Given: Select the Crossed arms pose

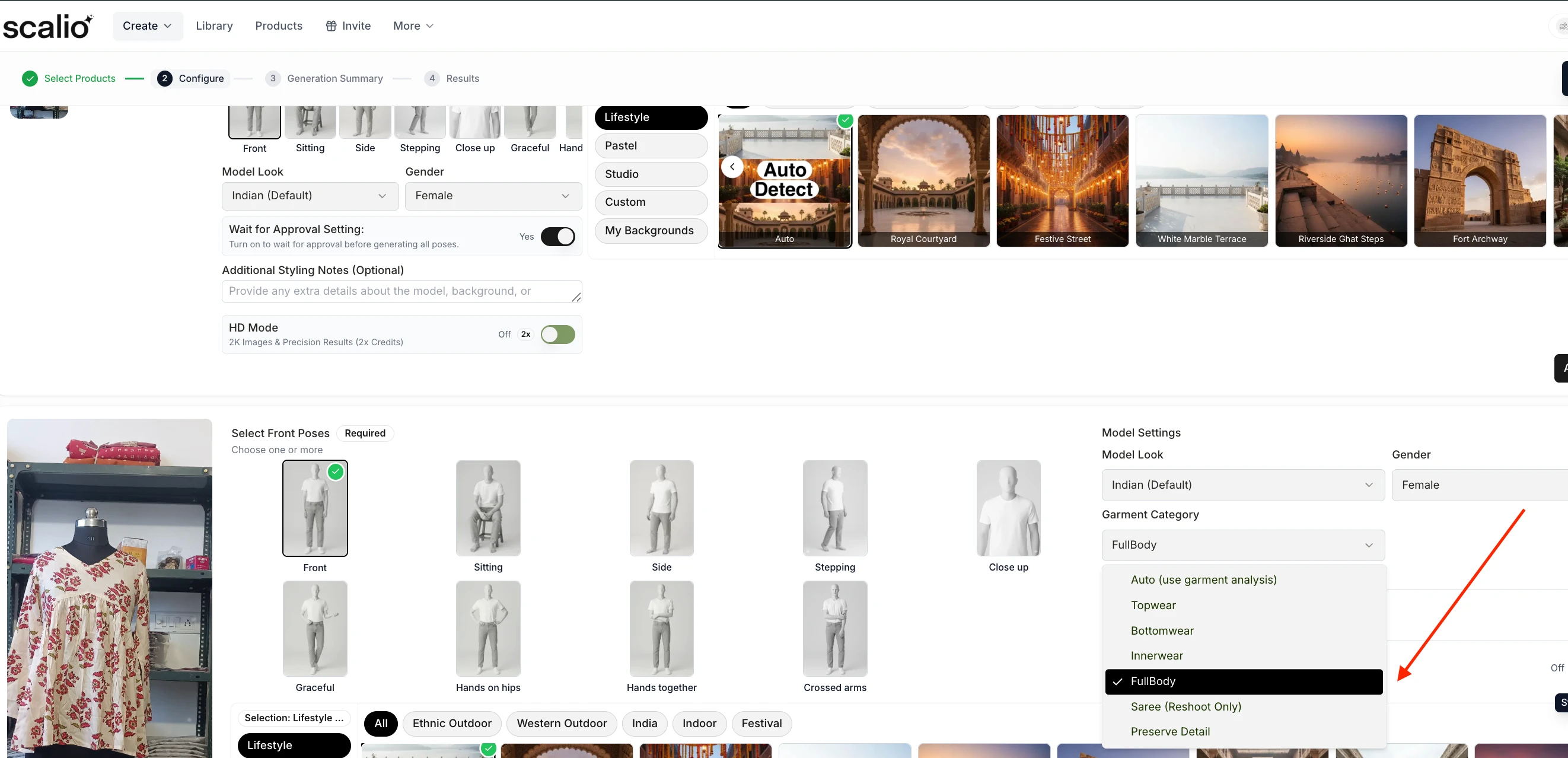Looking at the screenshot, I should pos(834,628).
